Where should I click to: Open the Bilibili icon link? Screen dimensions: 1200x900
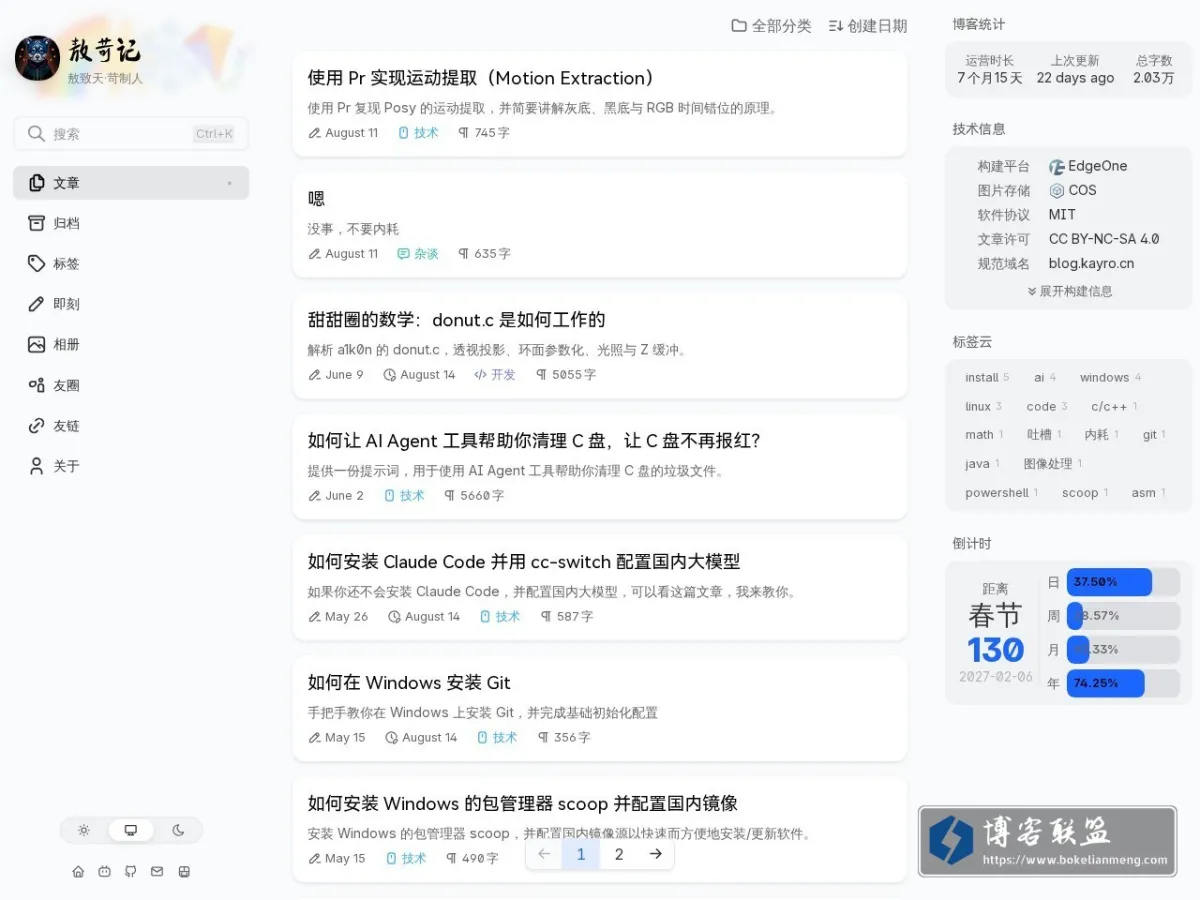coord(105,872)
